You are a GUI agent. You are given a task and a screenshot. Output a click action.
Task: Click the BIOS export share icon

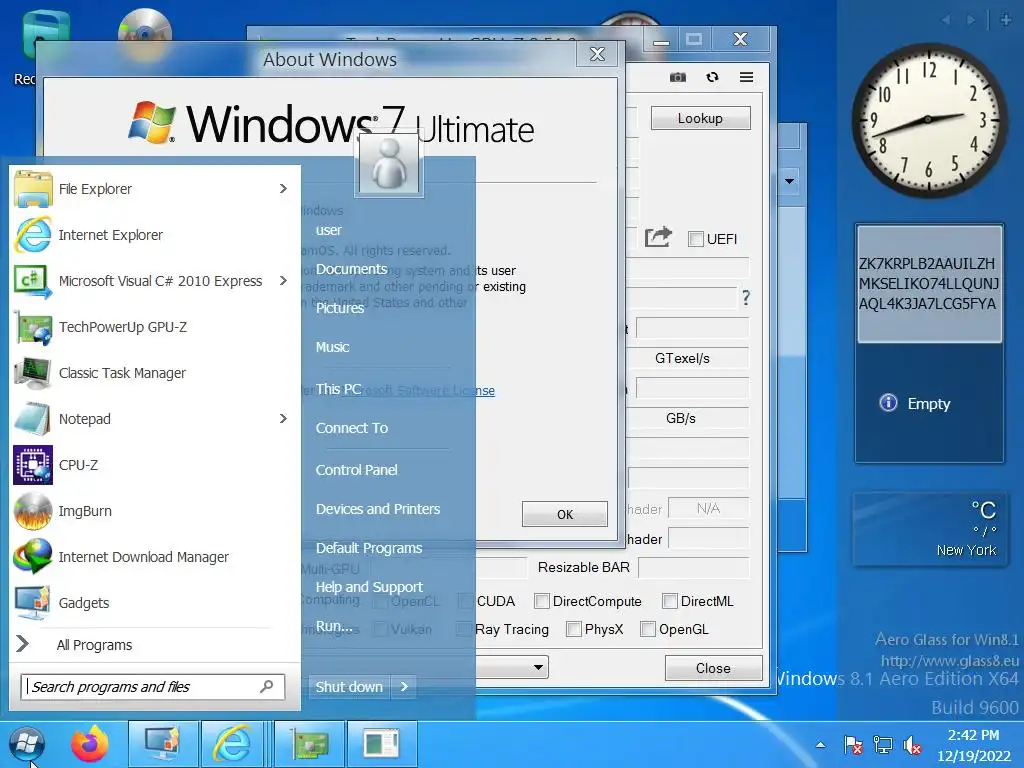[658, 236]
